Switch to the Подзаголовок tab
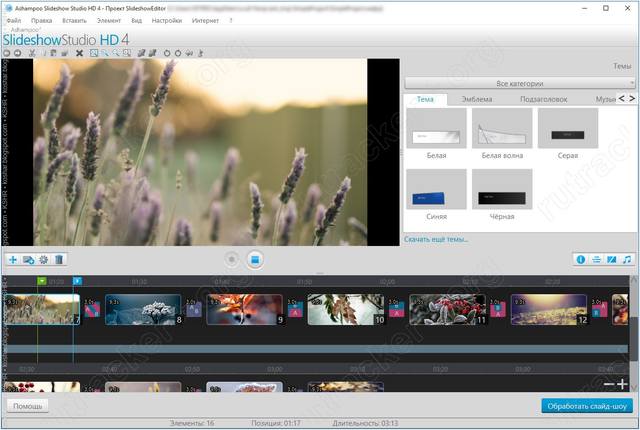Screen dimensions: 640x430 click(543, 99)
